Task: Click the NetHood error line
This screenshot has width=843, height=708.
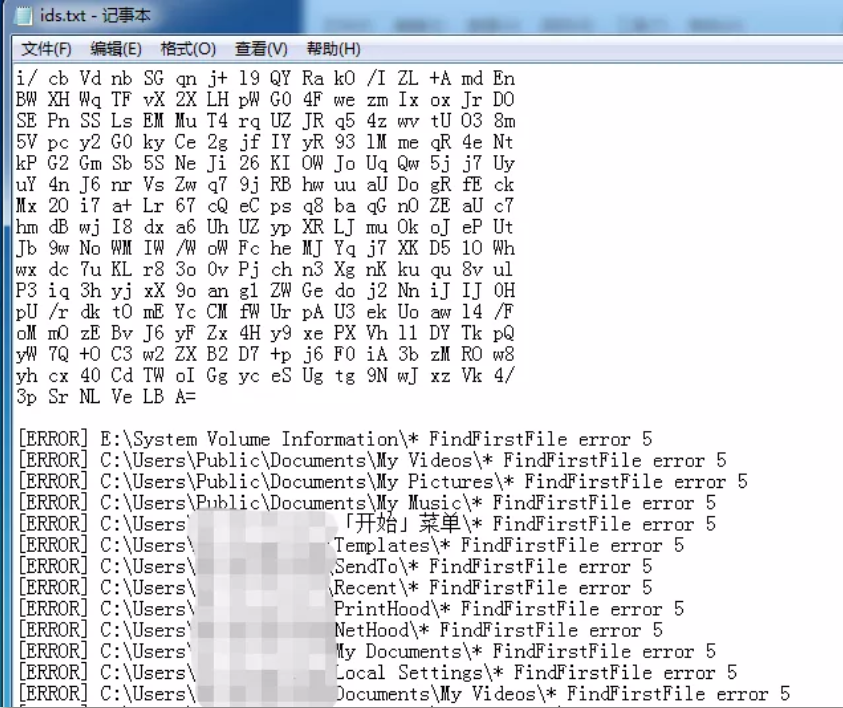Action: click(x=340, y=630)
